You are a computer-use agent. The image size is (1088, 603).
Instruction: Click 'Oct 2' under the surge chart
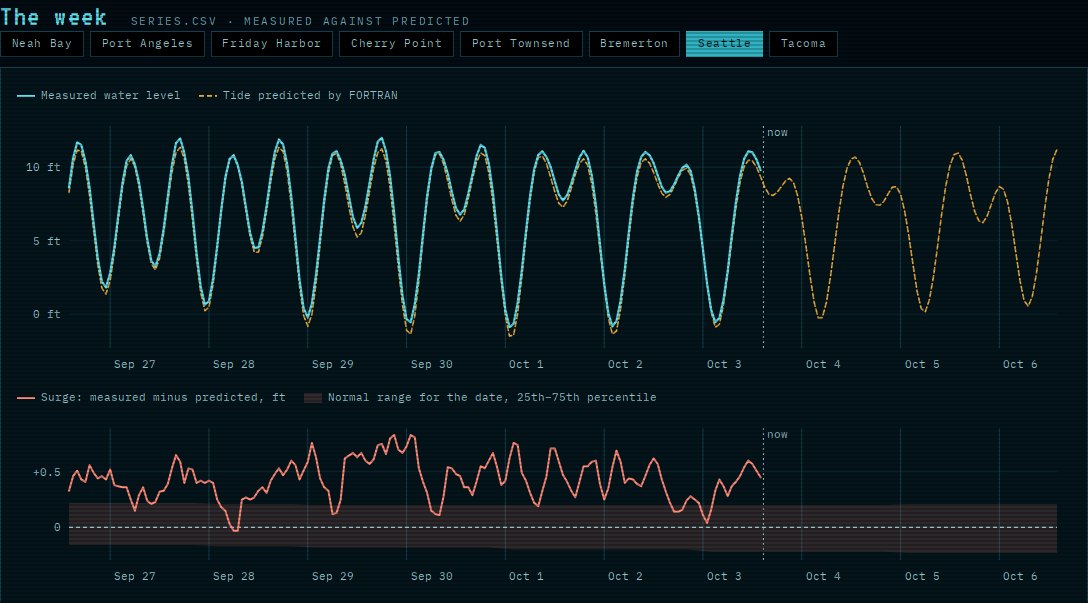[625, 577]
